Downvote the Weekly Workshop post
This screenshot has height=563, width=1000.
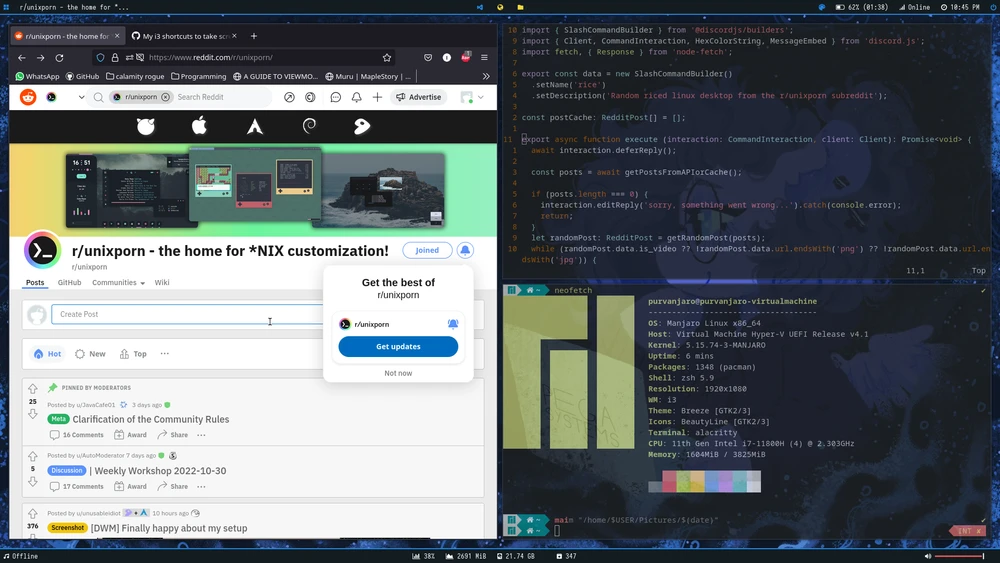33,481
